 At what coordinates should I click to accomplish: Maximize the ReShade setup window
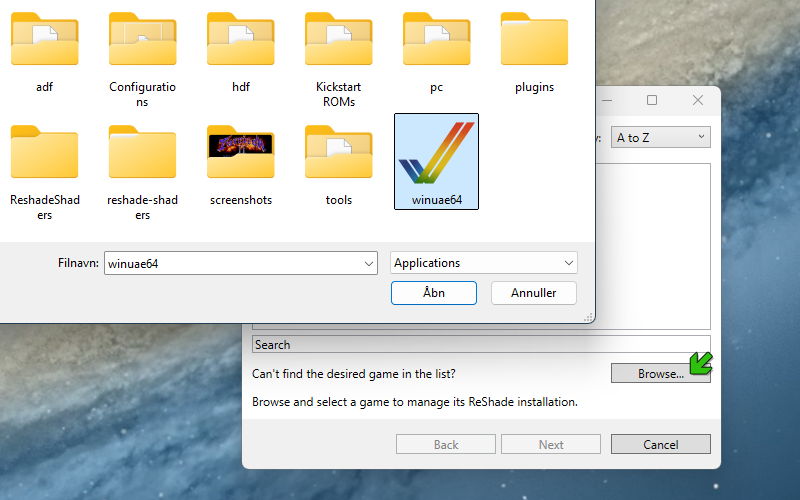[652, 100]
